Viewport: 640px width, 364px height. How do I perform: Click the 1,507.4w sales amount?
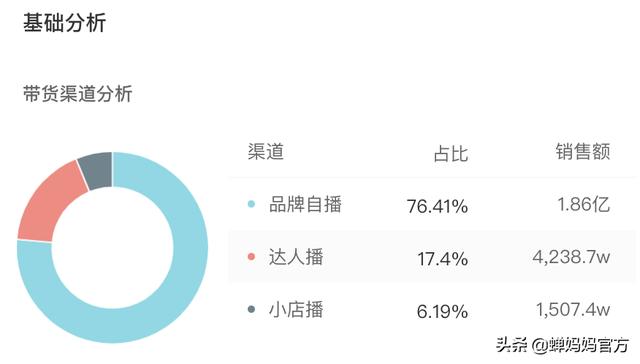pos(573,310)
